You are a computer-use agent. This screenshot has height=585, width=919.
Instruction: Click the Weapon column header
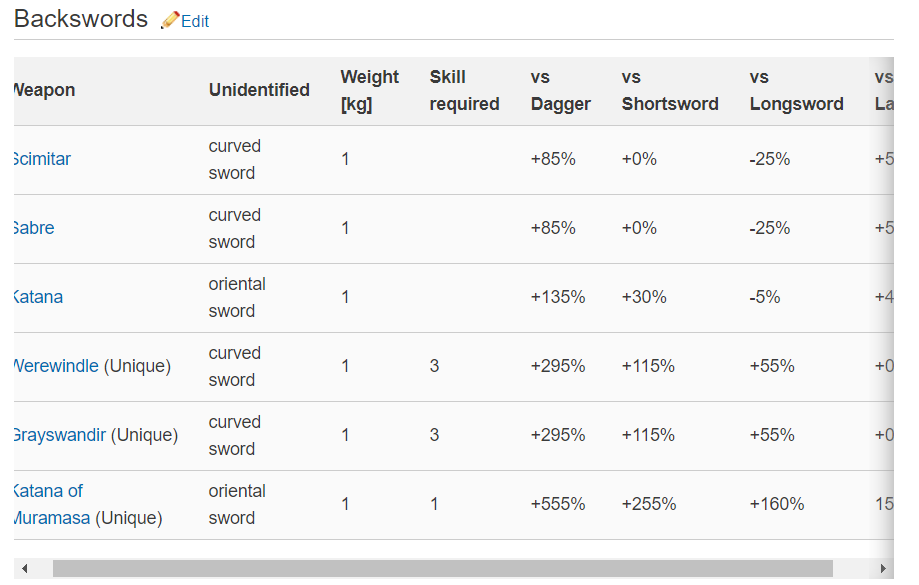coord(44,90)
